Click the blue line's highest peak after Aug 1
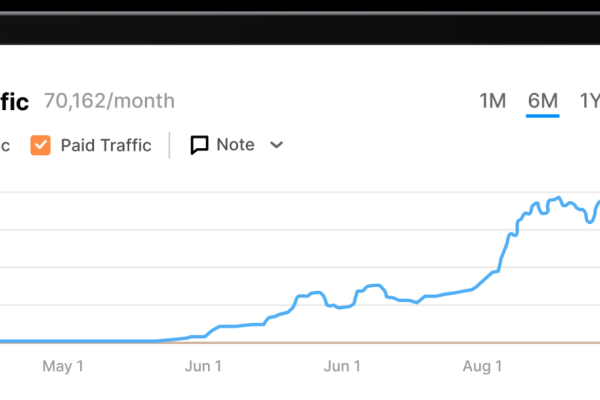This screenshot has width=600, height=400. pos(559,198)
